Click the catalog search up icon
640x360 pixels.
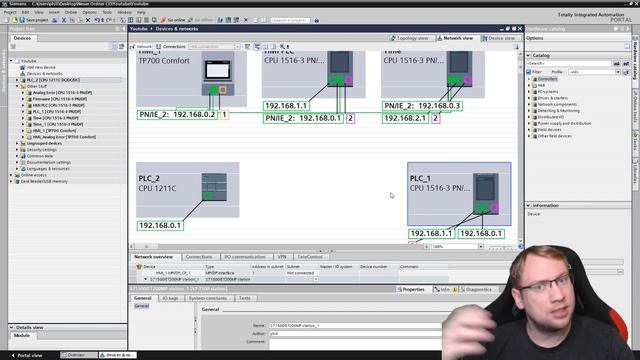point(626,64)
